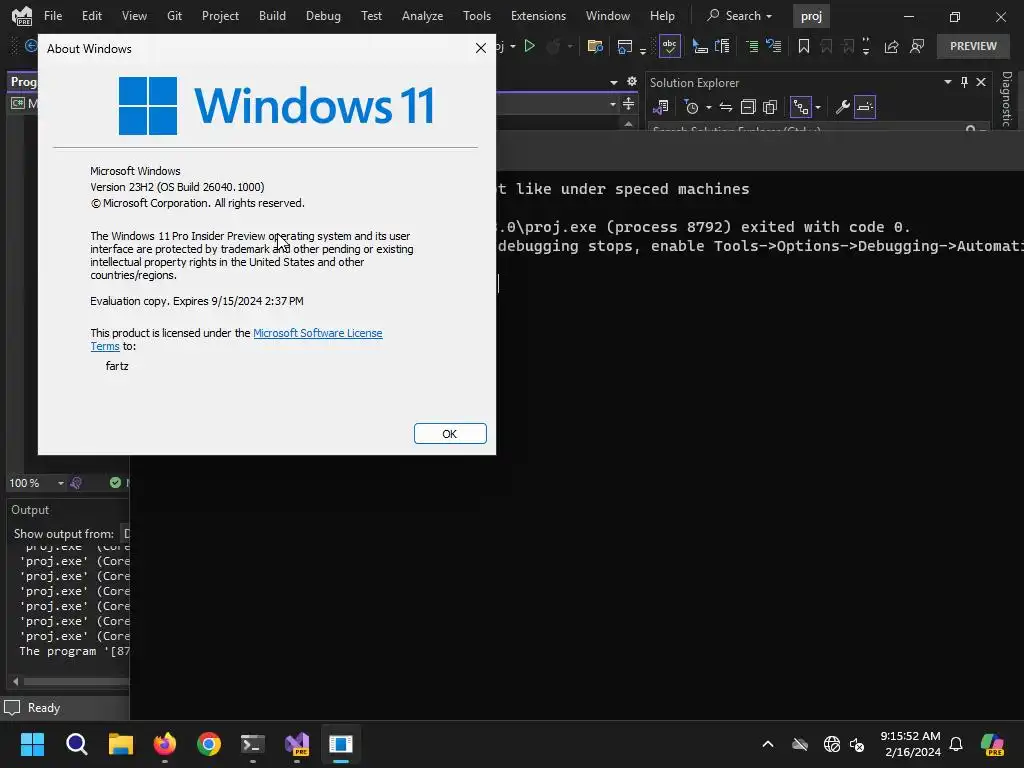Start debugging with the green play button

(530, 46)
